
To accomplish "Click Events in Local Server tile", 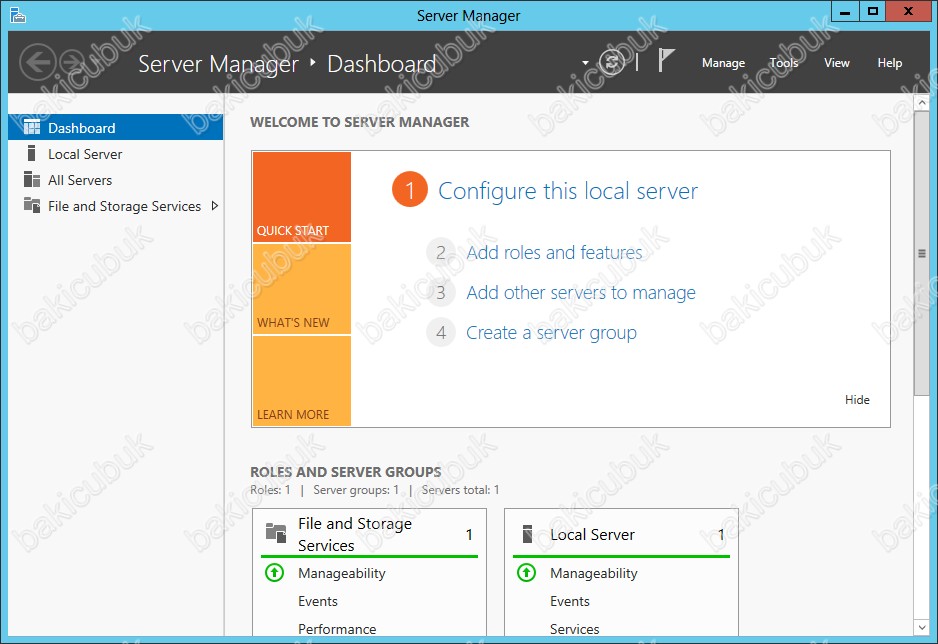I will [570, 601].
